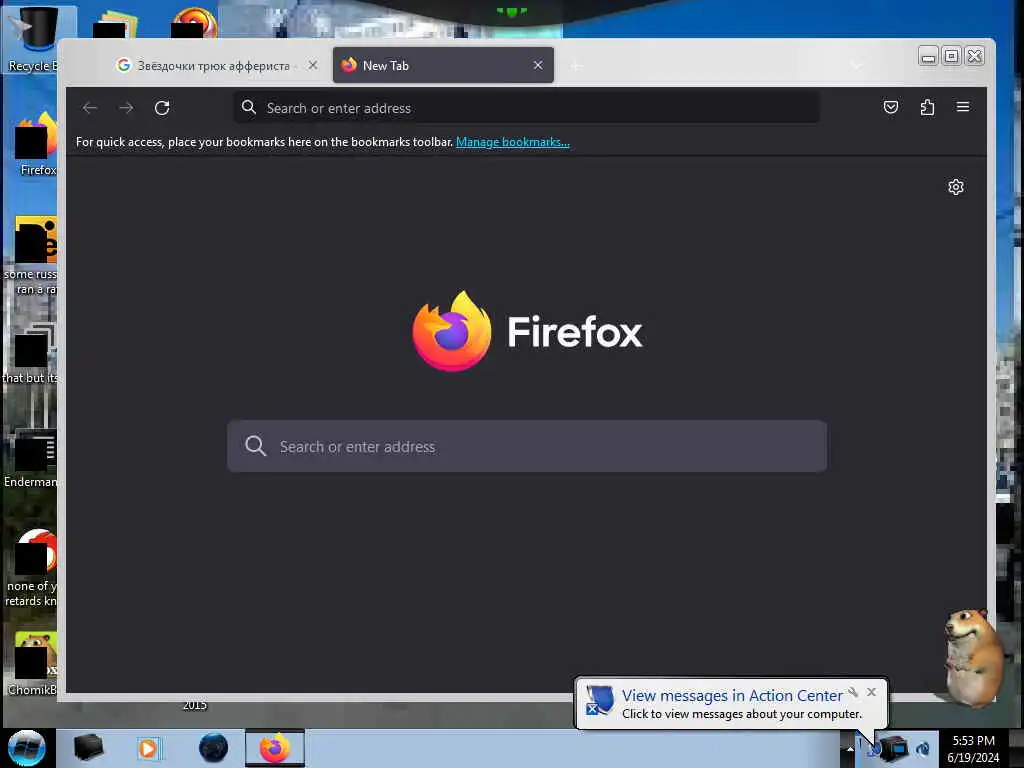Select the New Tab tab
This screenshot has width=1024, height=768.
pyautogui.click(x=443, y=65)
